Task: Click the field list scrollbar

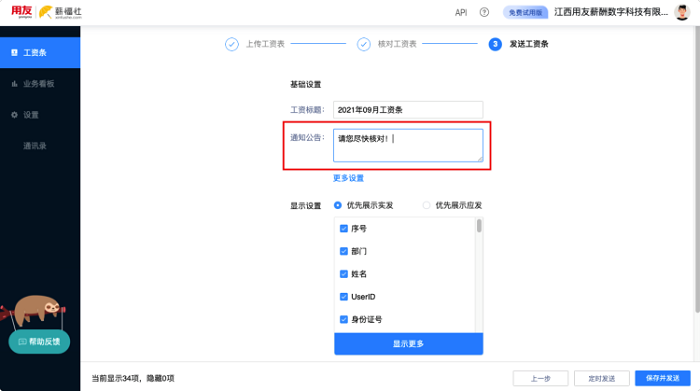Action: [x=479, y=226]
